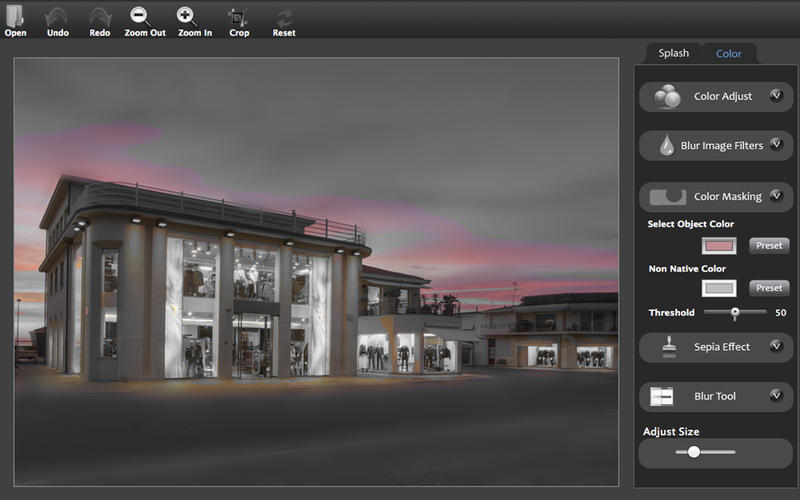Image resolution: width=800 pixels, height=500 pixels.
Task: Click Preset button for Non Native Color
Action: coord(768,288)
